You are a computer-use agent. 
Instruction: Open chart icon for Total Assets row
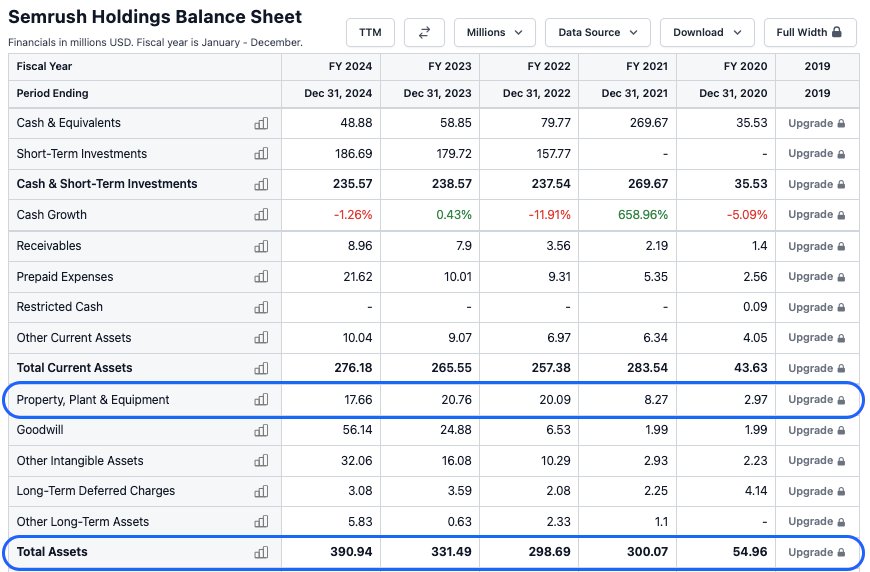261,552
